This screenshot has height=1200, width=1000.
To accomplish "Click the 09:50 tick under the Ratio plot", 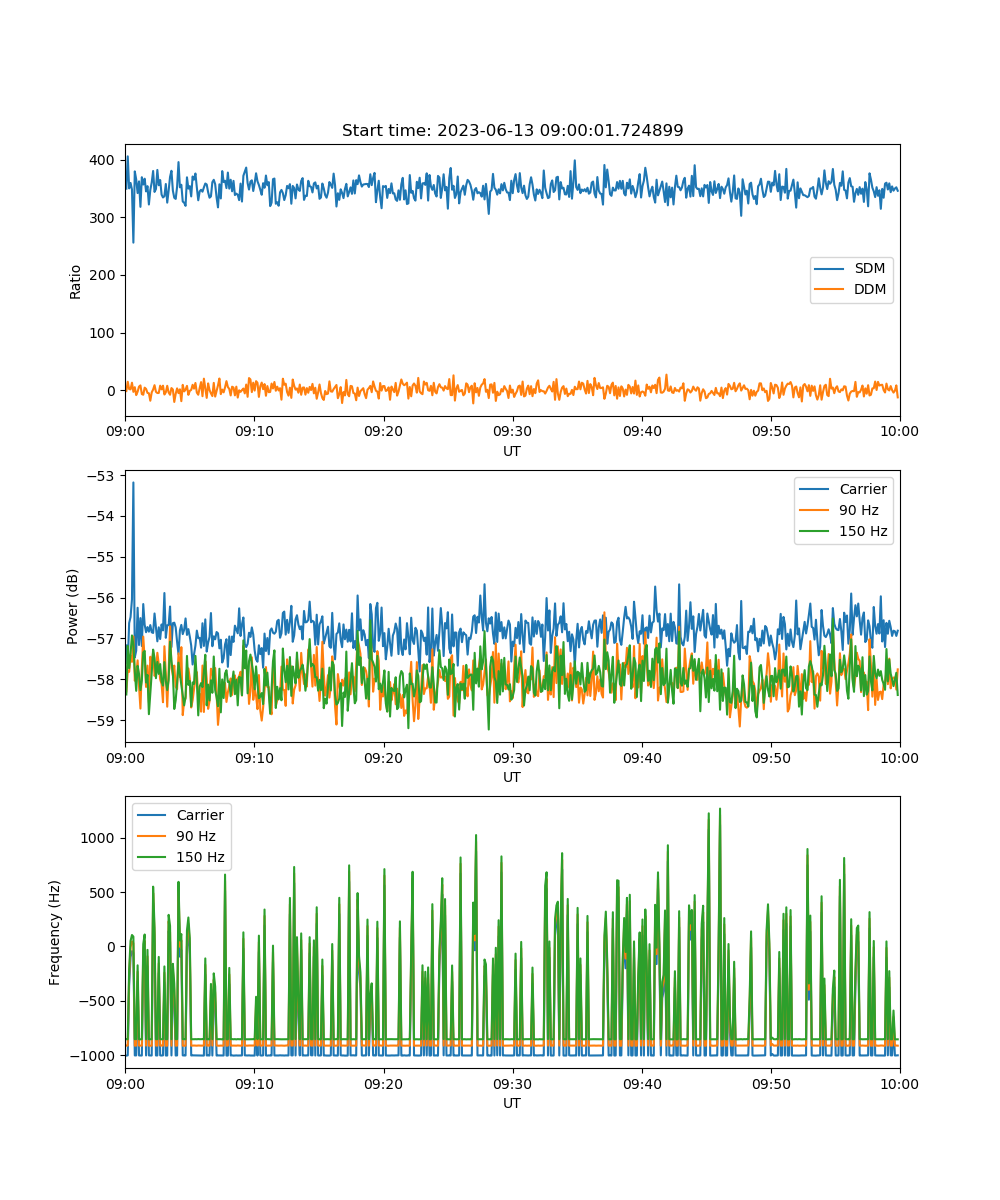I will coord(771,431).
